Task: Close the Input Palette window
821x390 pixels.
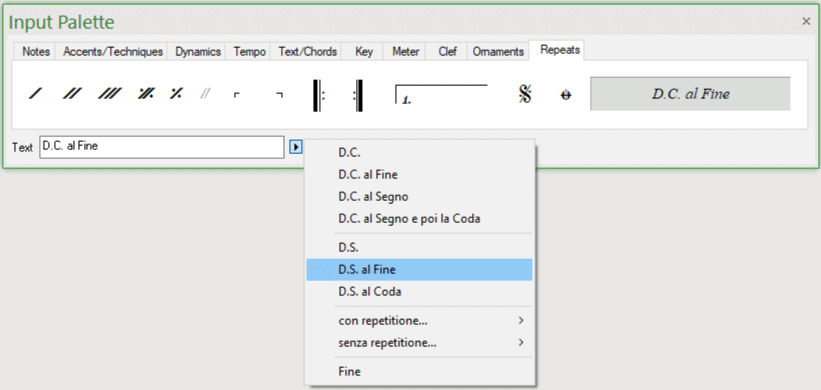Action: [x=806, y=21]
